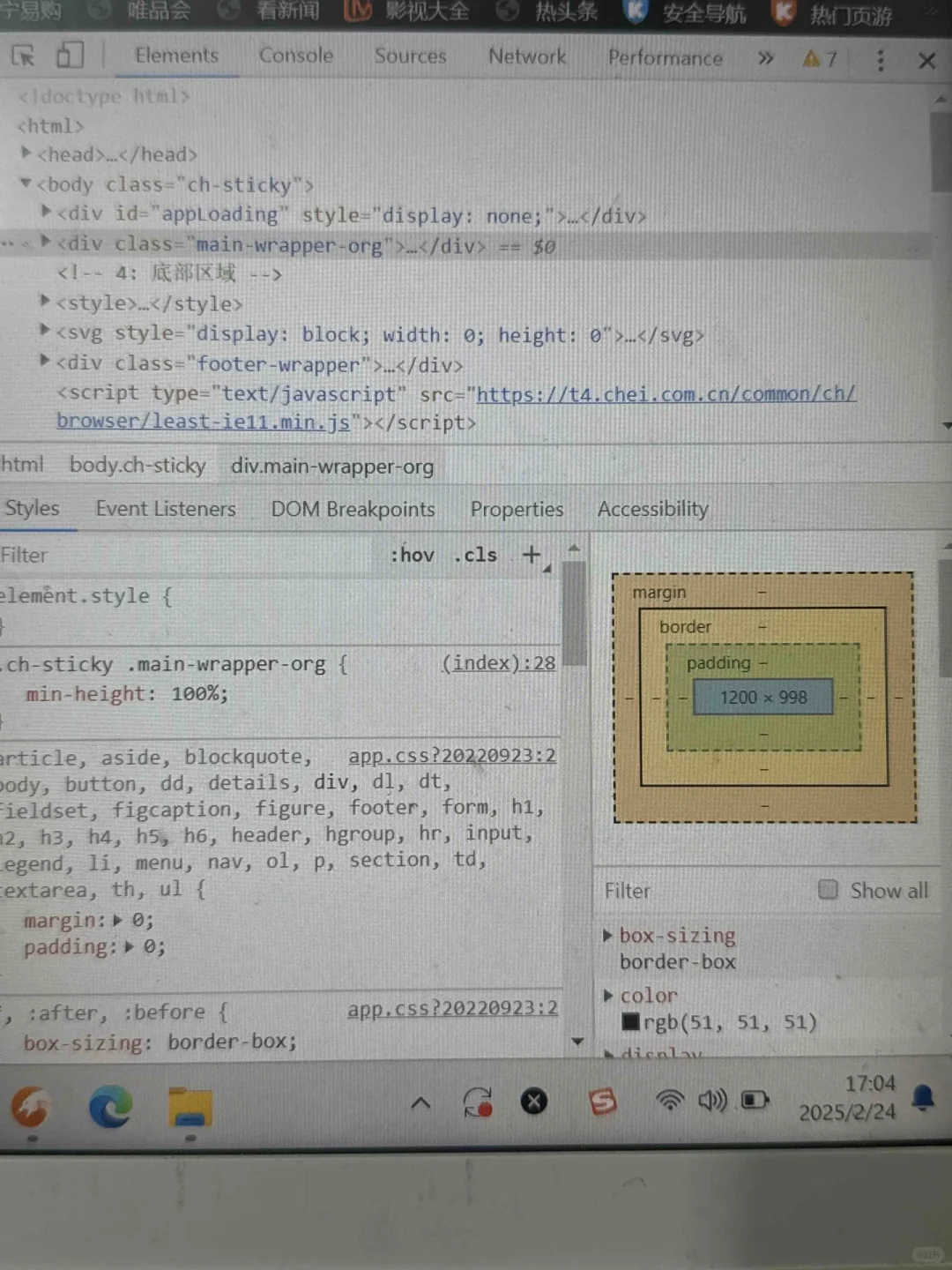Expand the computed box-sizing property
952x1270 pixels.
(607, 936)
